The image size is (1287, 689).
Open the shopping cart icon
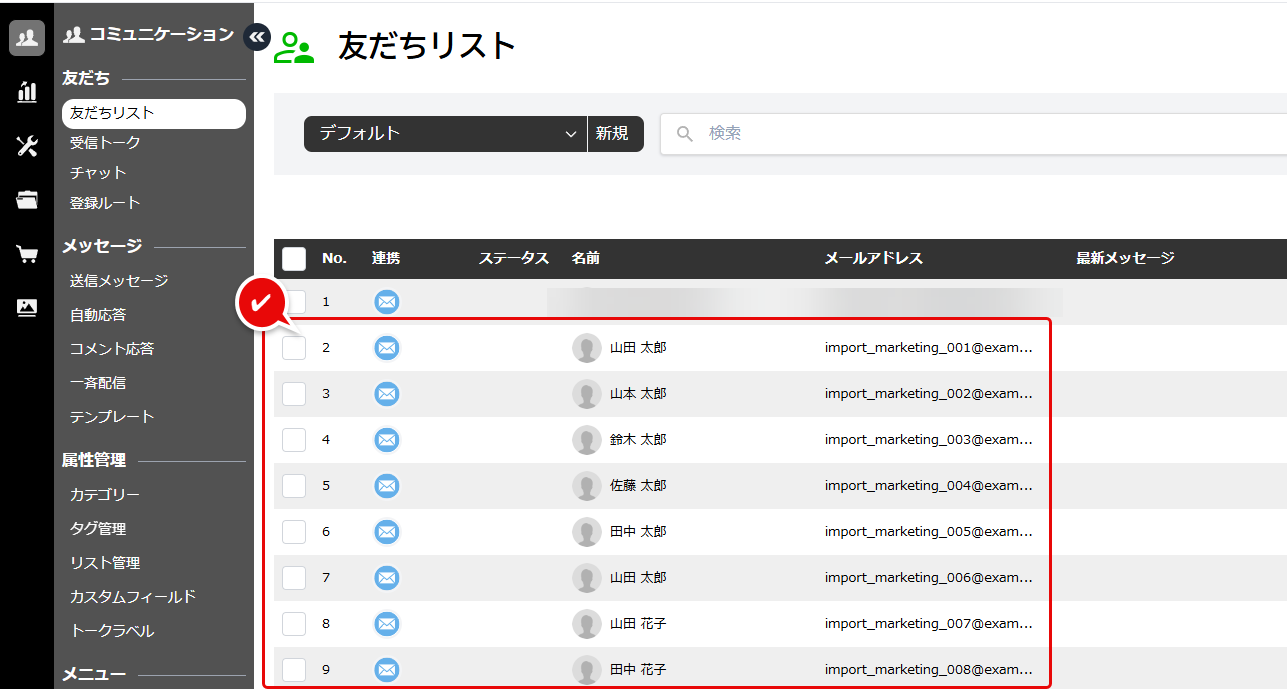(27, 254)
